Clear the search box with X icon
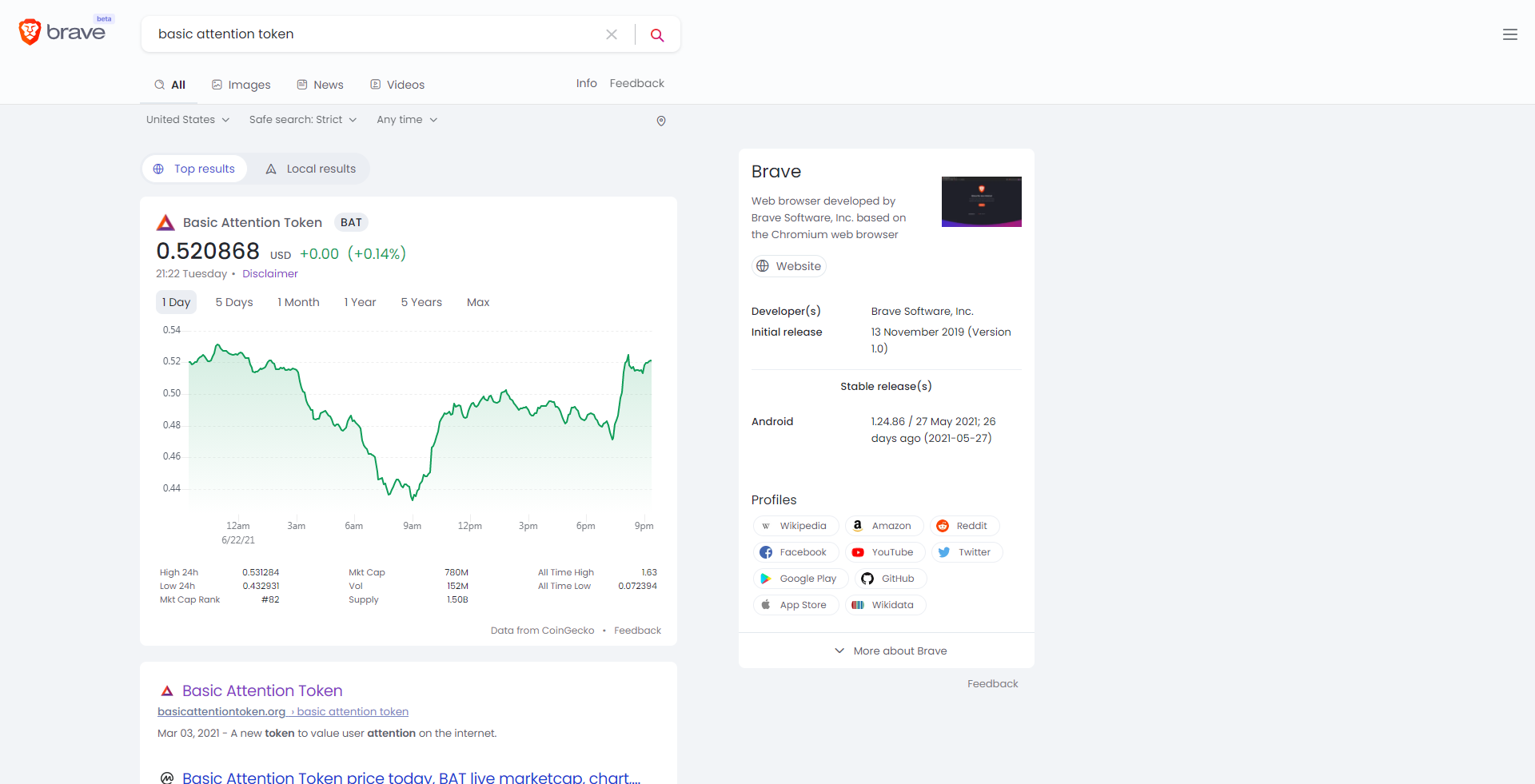 point(612,34)
